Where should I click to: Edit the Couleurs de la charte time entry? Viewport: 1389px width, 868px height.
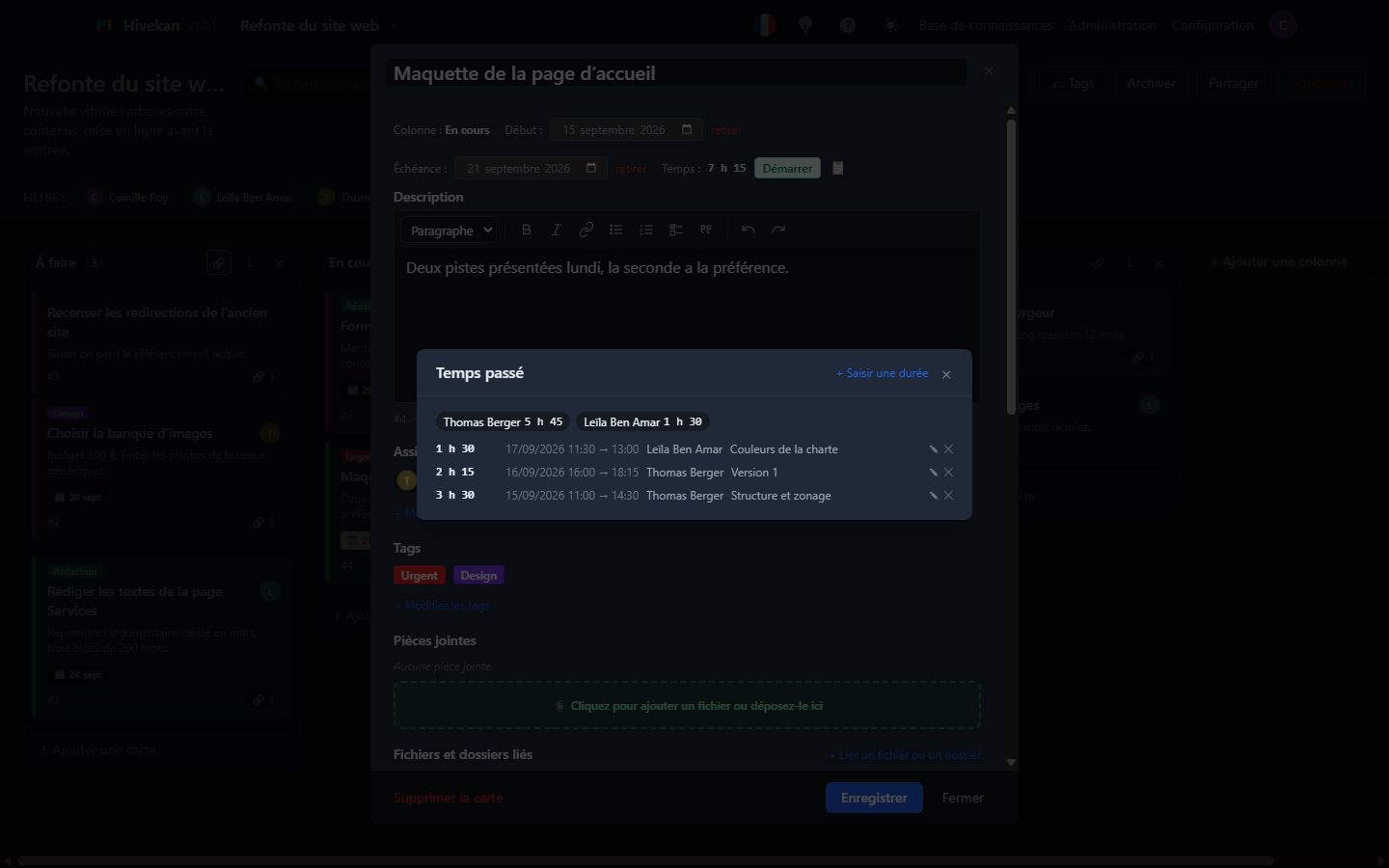point(934,449)
